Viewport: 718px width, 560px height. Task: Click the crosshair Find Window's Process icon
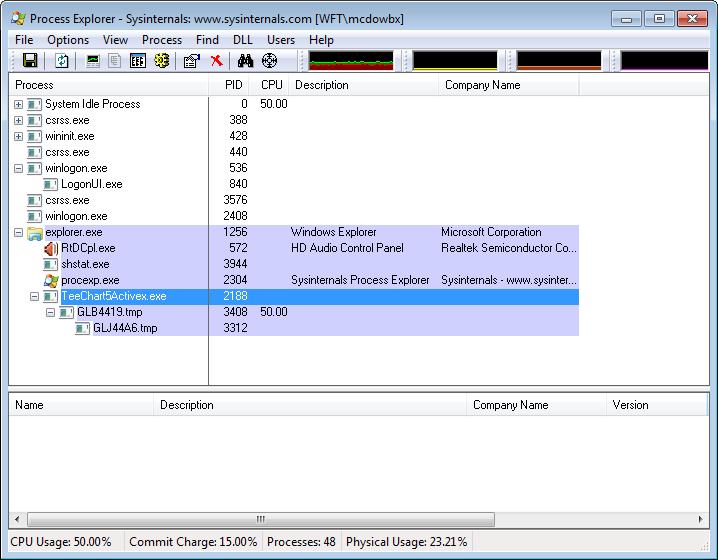pos(269,60)
